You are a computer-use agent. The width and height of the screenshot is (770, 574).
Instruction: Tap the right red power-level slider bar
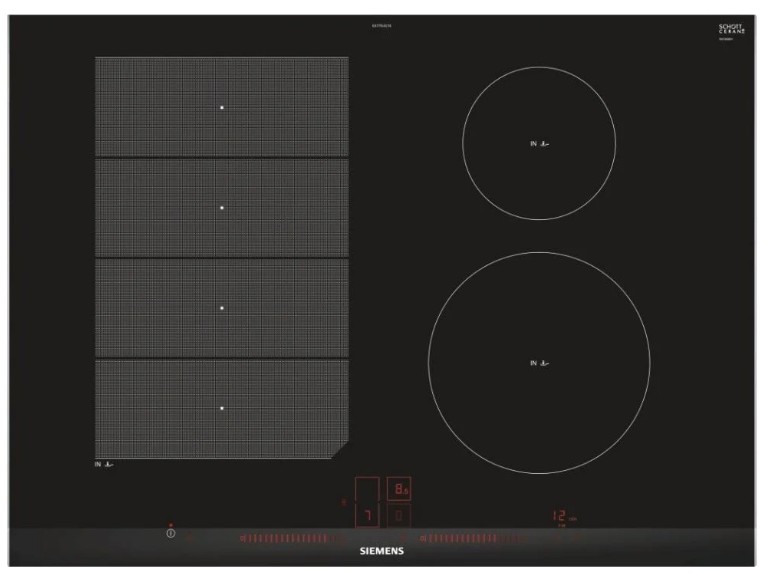tap(471, 539)
